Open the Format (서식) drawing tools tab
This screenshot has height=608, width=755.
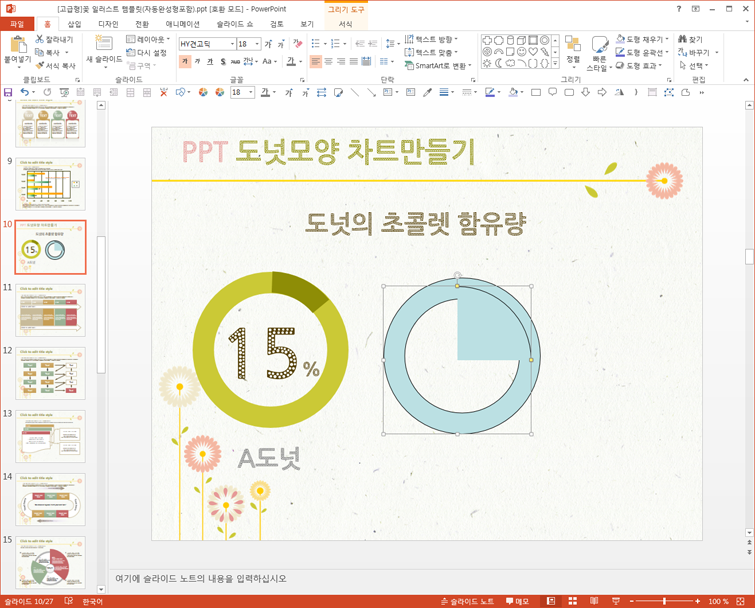pos(346,24)
